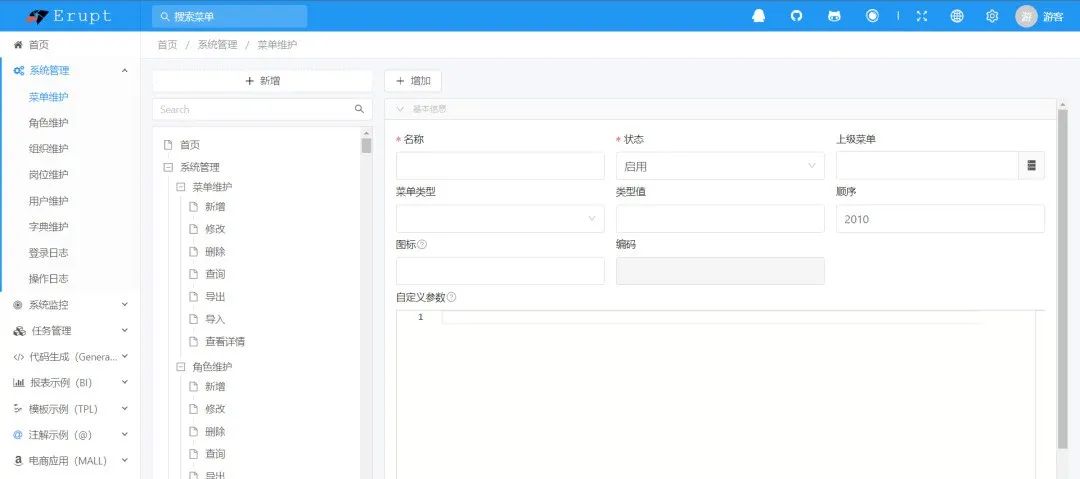Click home icon beside 首页 in sidebar
Viewport: 1080px width, 479px height.
pos(18,45)
